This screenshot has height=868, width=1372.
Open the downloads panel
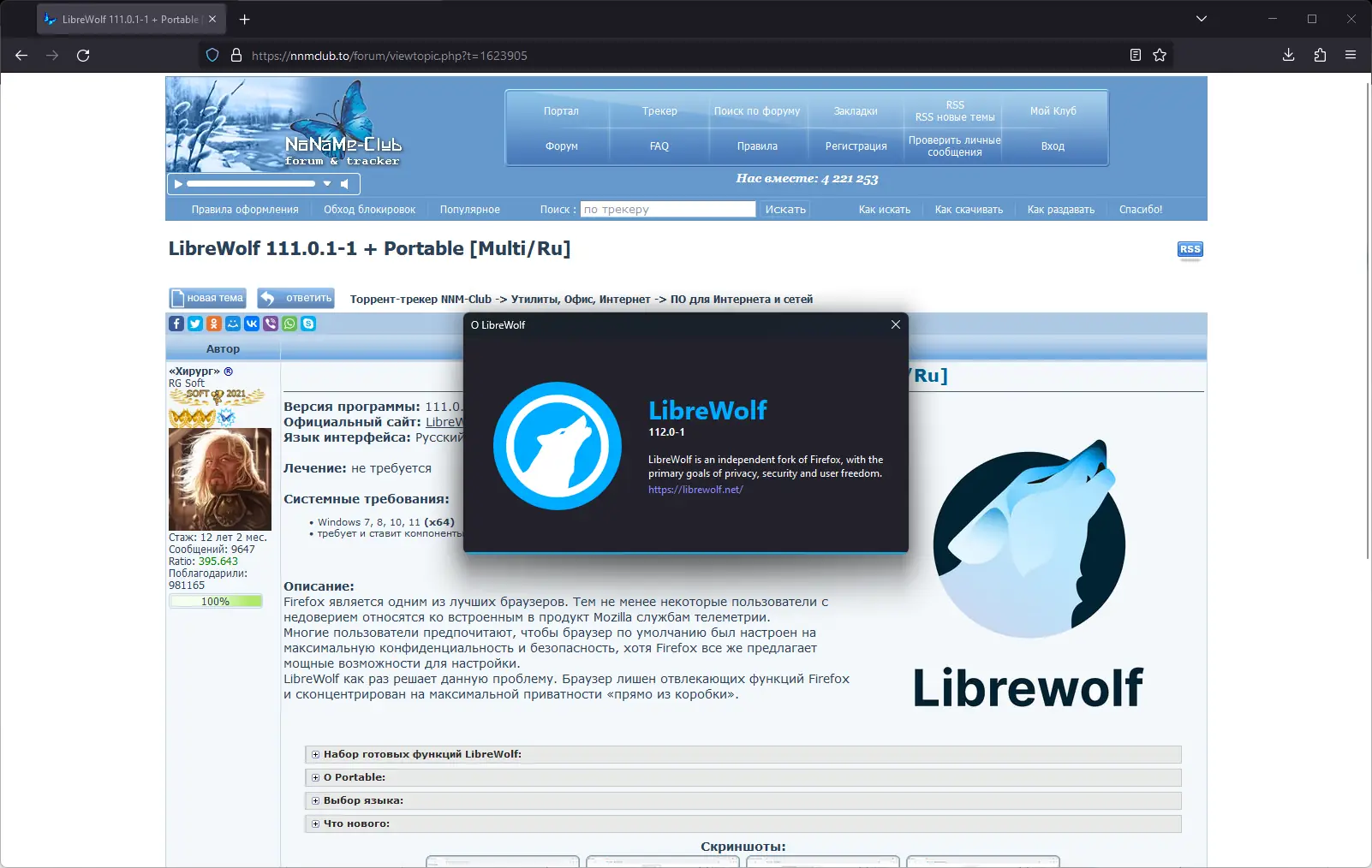(x=1288, y=56)
